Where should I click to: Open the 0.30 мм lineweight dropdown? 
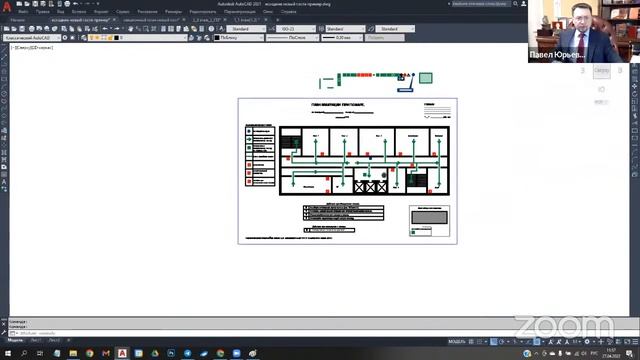pyautogui.click(x=342, y=38)
